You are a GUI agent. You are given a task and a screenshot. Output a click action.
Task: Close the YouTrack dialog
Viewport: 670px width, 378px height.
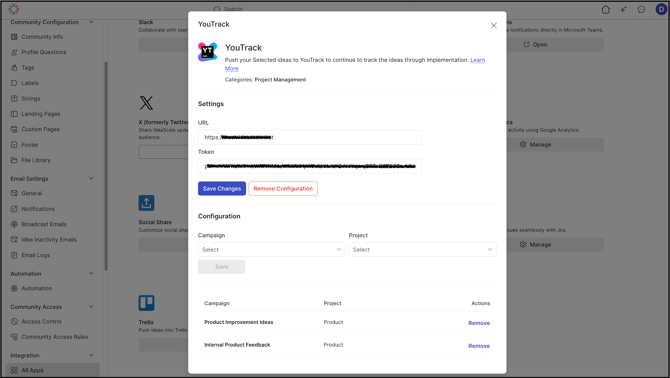click(494, 26)
